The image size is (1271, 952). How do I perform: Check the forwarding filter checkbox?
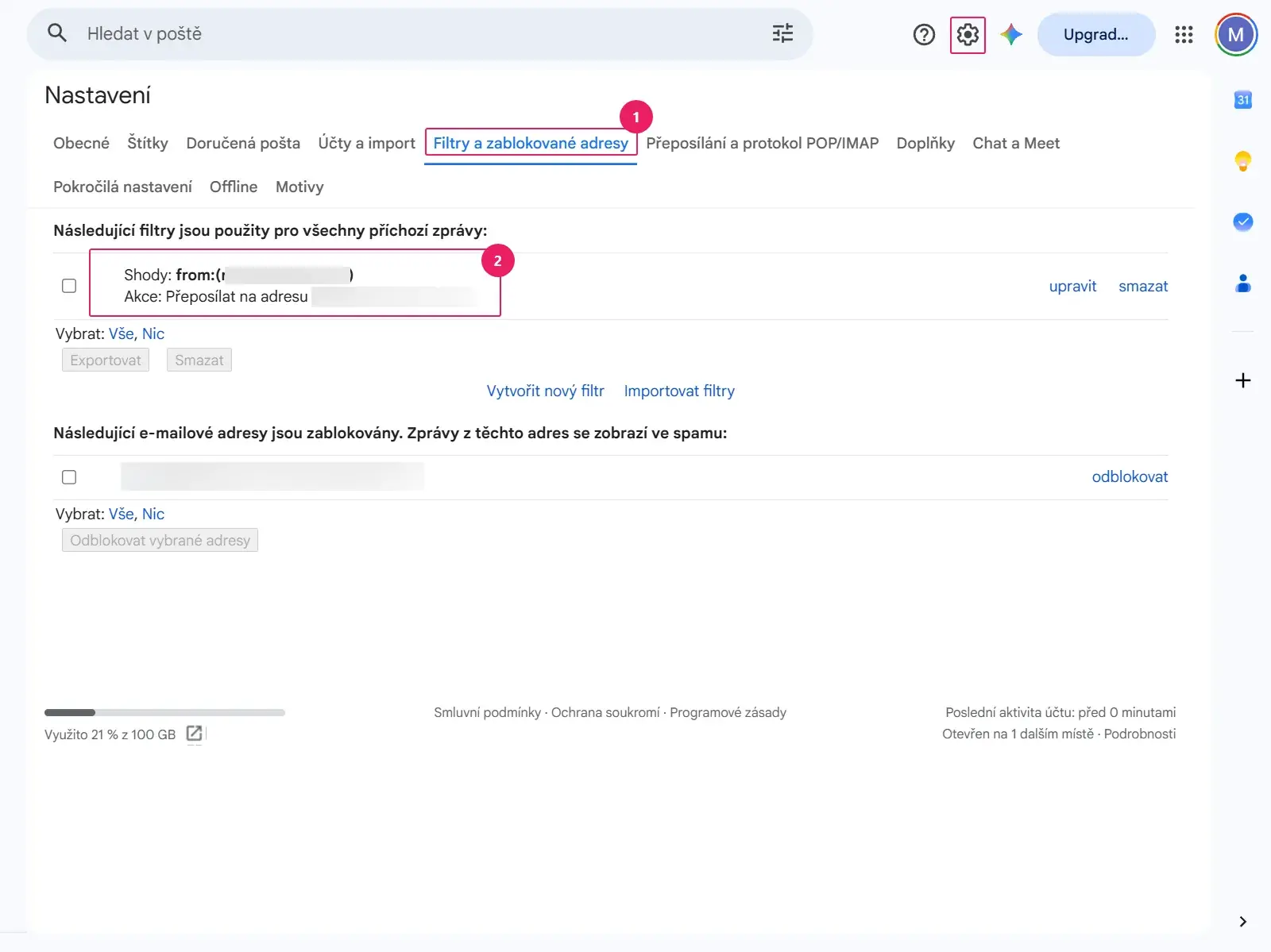[69, 286]
